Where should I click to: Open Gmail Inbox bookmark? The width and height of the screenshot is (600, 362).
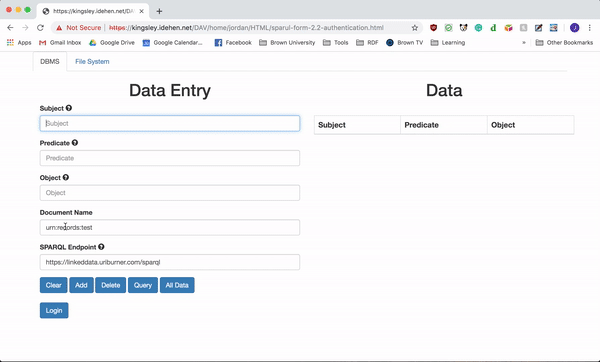(x=60, y=42)
